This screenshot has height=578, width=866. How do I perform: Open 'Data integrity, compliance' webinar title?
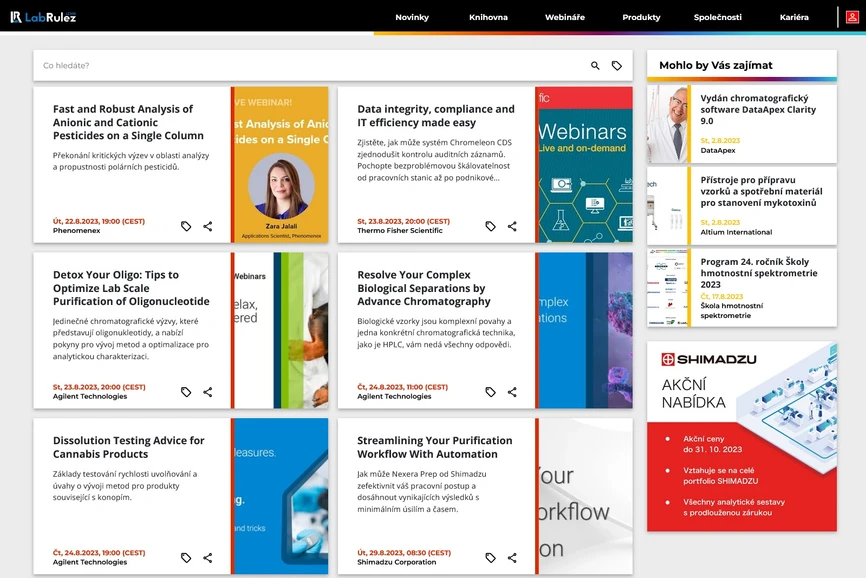click(x=436, y=116)
